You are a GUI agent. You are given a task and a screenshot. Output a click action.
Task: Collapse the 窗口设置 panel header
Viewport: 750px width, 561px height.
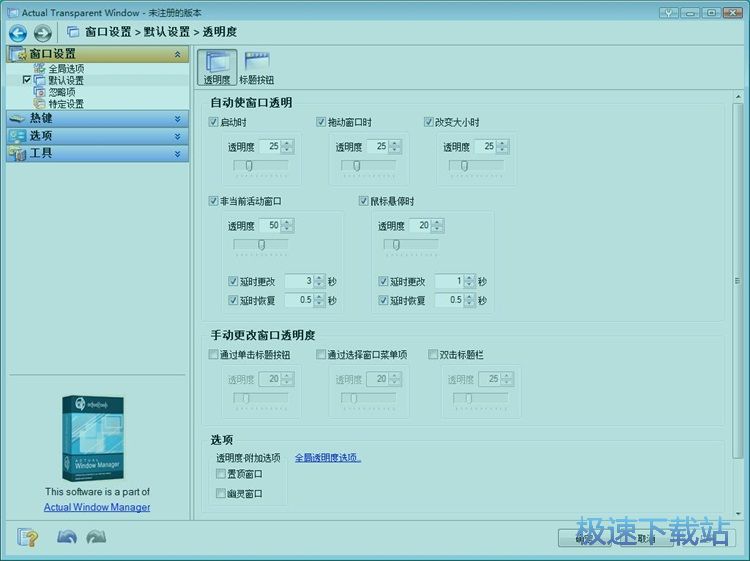click(98, 54)
